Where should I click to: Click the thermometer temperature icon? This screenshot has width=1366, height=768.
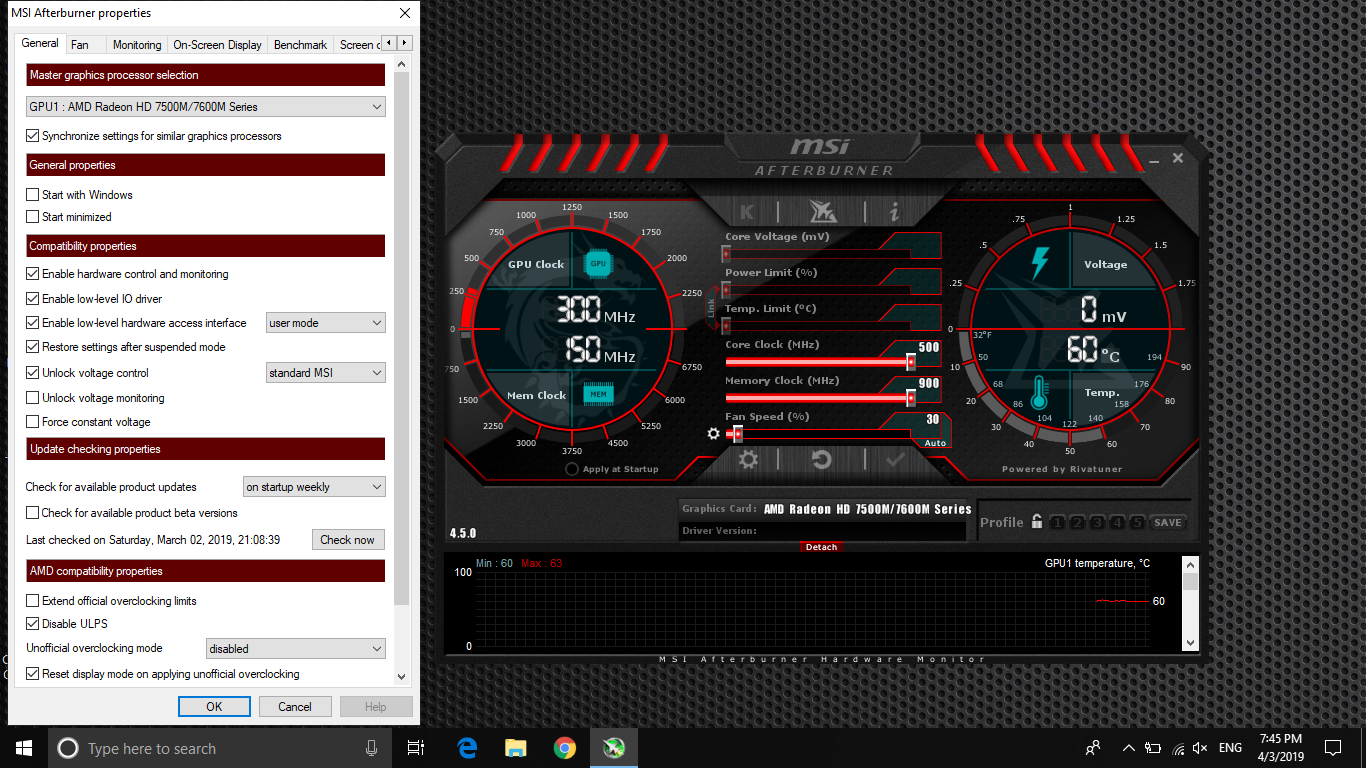(x=1039, y=393)
